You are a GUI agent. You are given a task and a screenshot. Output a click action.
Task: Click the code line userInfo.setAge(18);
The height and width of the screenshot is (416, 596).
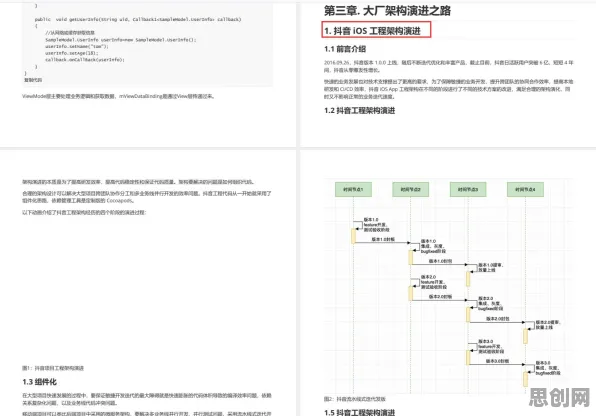[72, 53]
